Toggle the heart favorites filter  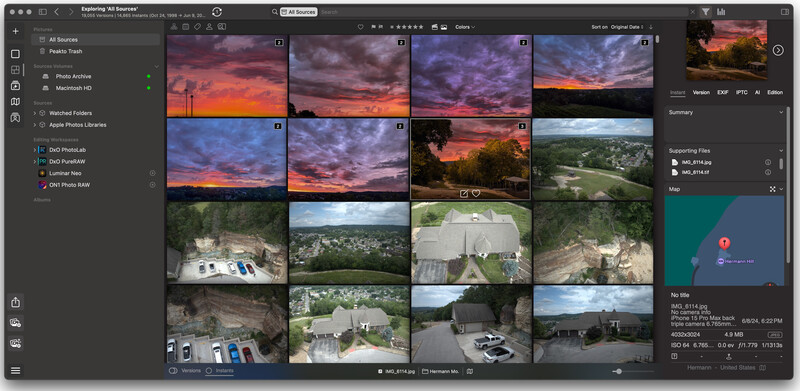360,27
